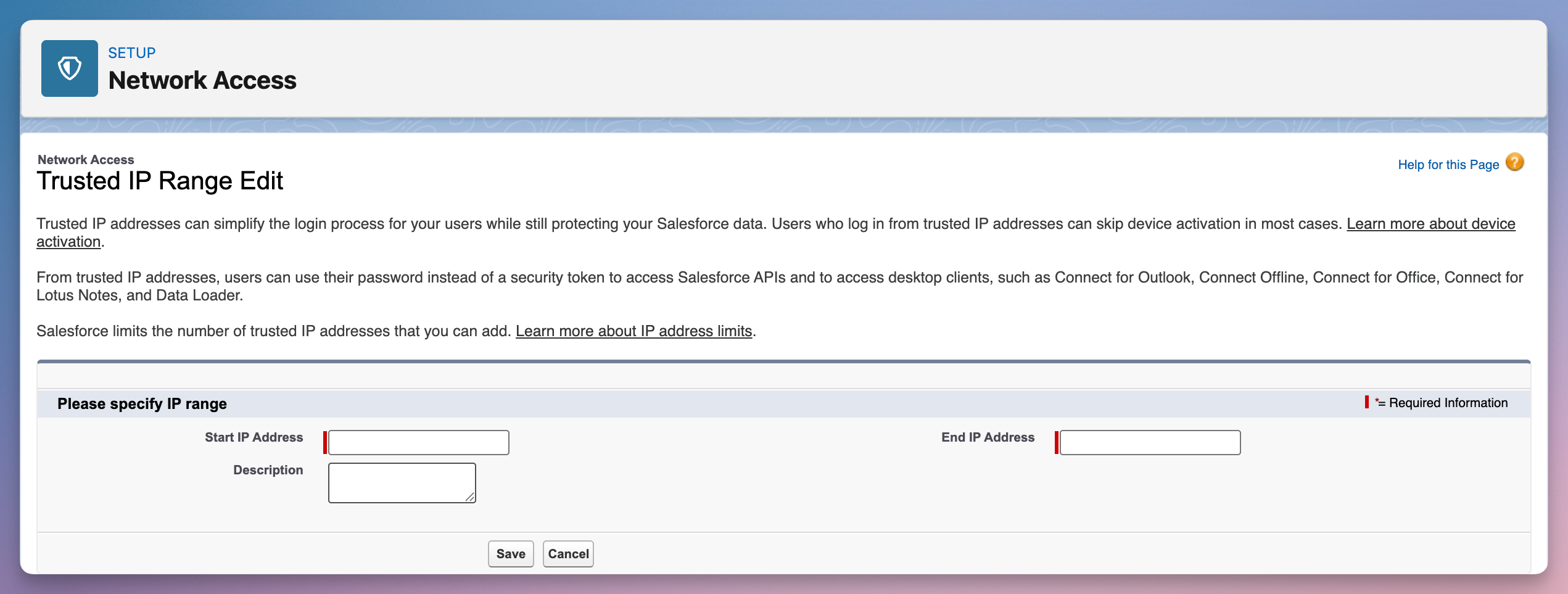The width and height of the screenshot is (1568, 594).
Task: Click the Please specify IP range header
Action: click(x=142, y=404)
